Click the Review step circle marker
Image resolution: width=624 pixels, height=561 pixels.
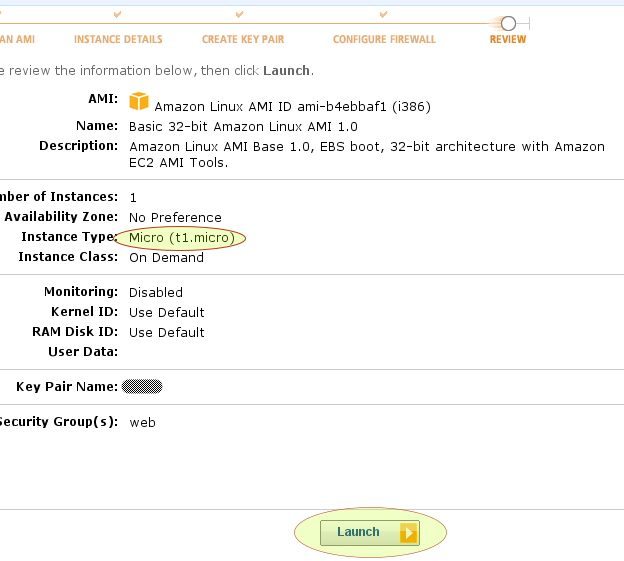508,23
